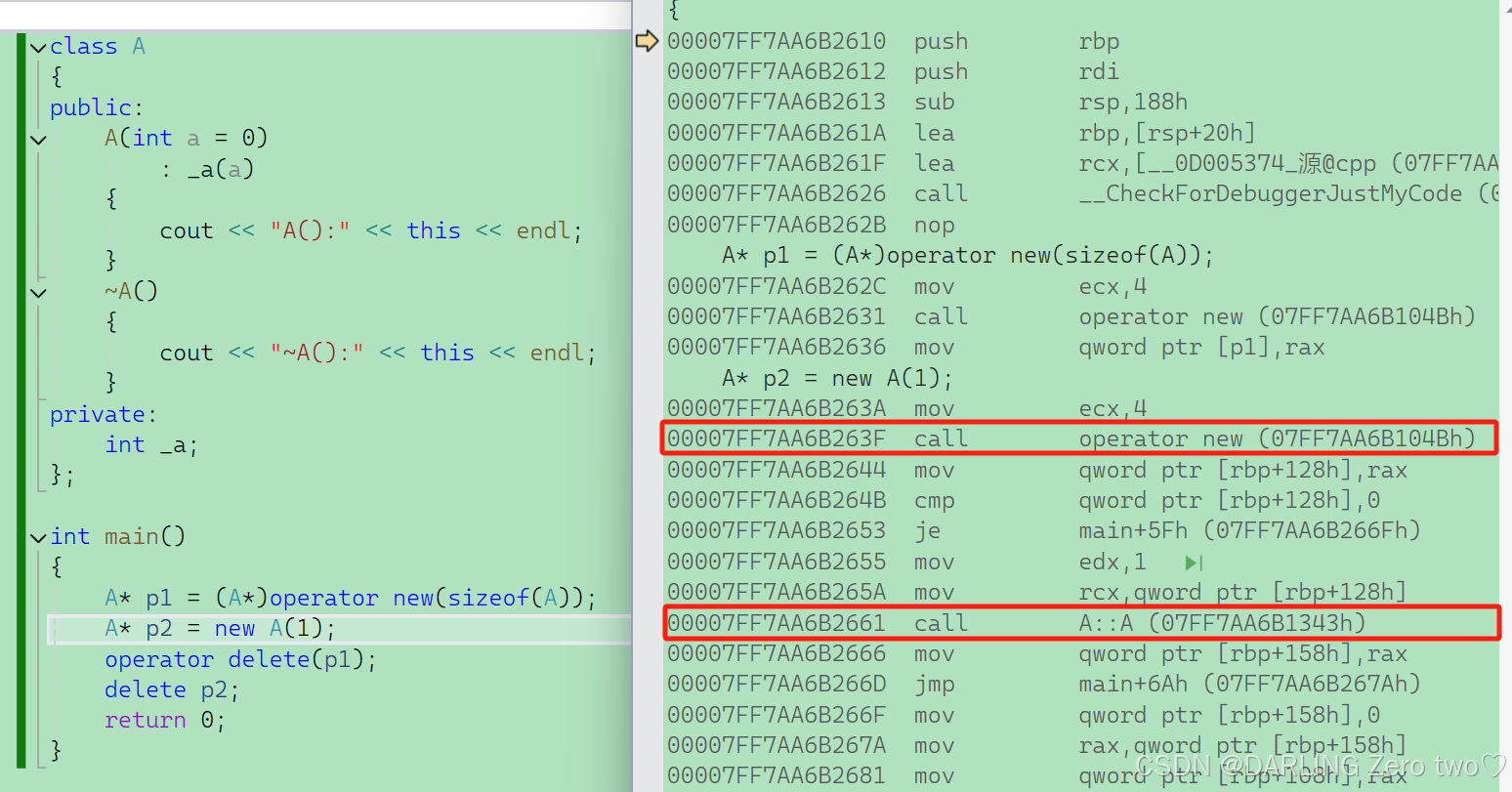Click the int _a member declaration
Image resolution: width=1512 pixels, height=792 pixels.
151,445
